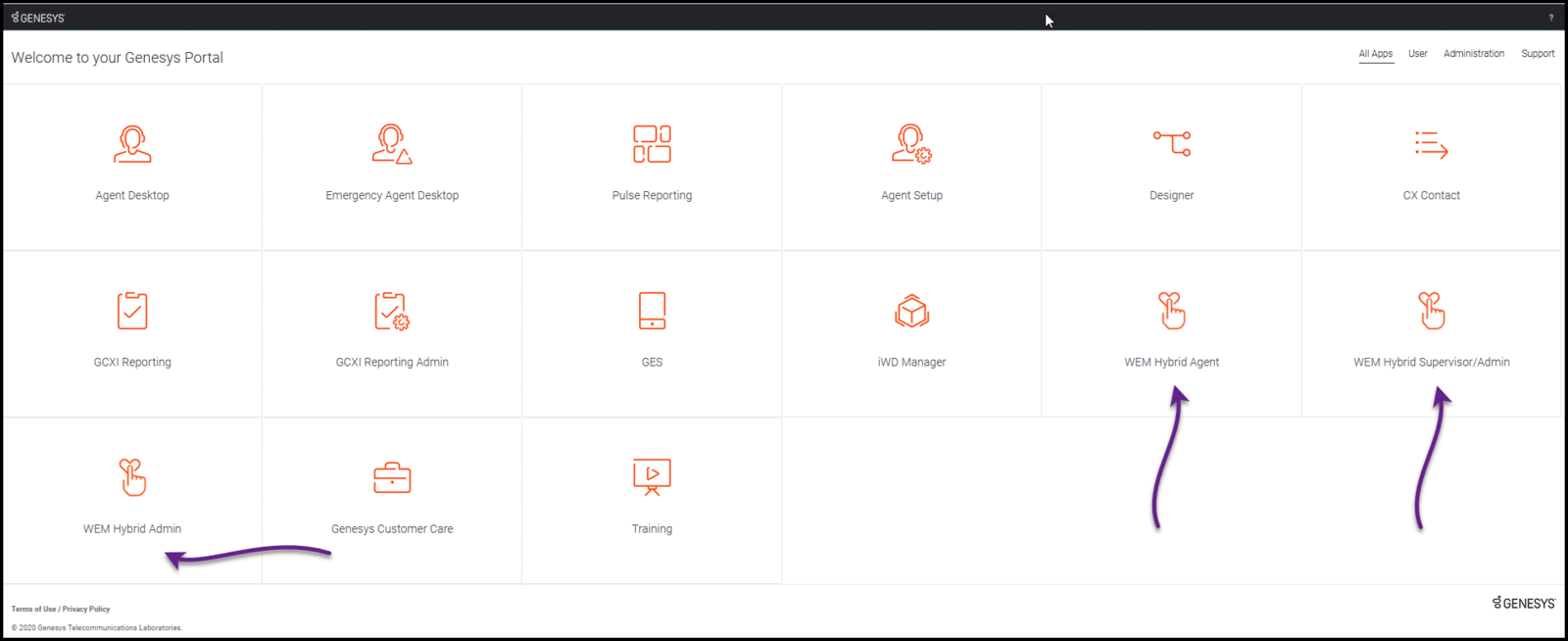Viewport: 1568px width, 641px height.
Task: Select the CX Contact list icon
Action: 1432,144
